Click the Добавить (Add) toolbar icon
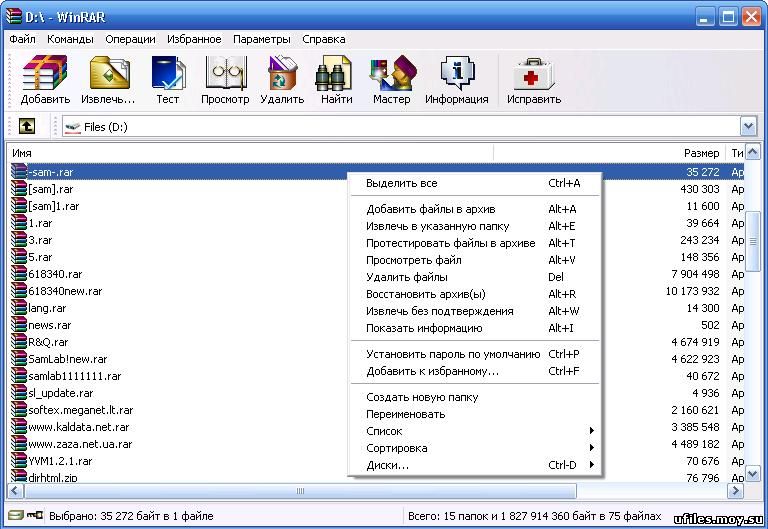 click(x=45, y=80)
